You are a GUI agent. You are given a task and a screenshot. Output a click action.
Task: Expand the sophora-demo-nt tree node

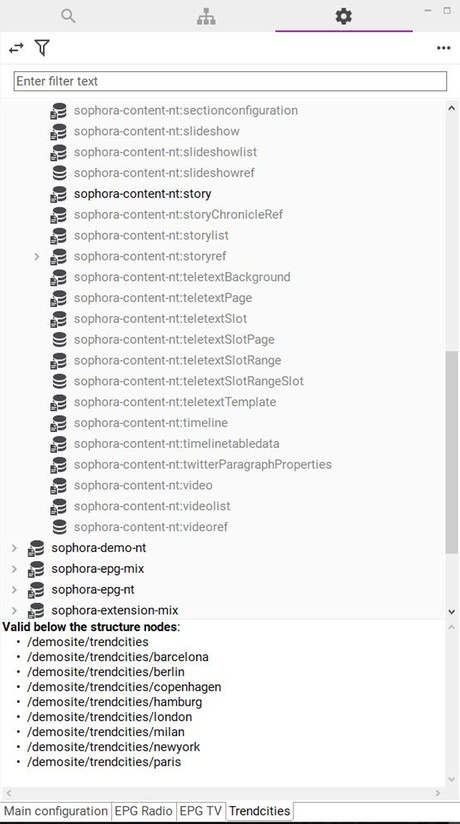[x=14, y=548]
